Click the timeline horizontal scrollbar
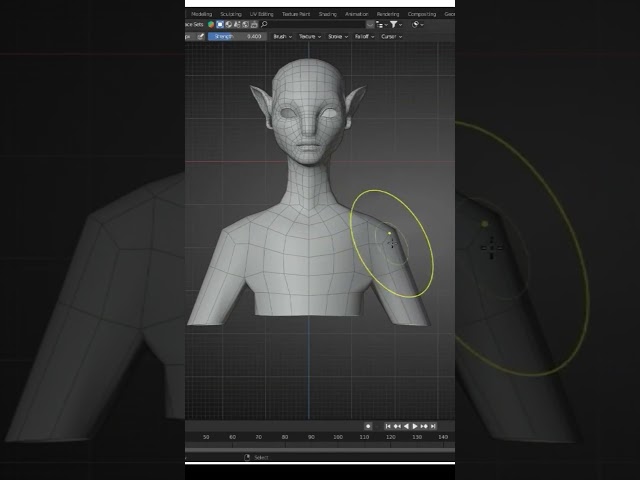The height and width of the screenshot is (480, 640). click(320, 450)
